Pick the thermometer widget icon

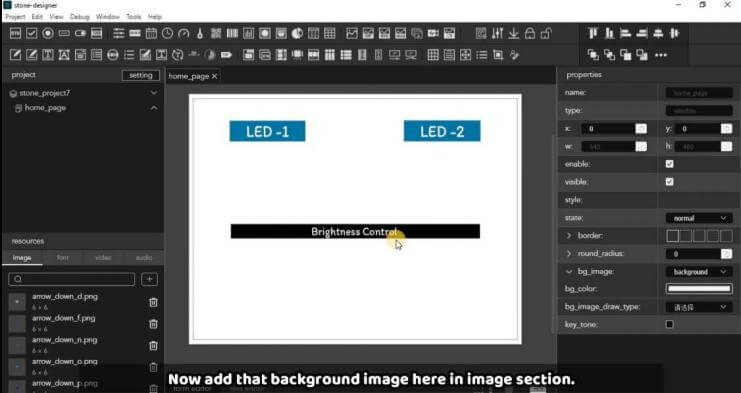click(x=200, y=34)
